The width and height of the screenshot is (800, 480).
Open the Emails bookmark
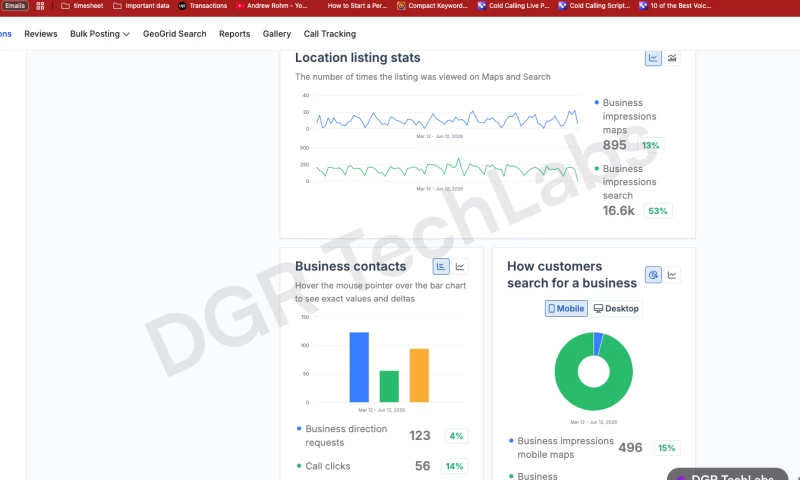[x=15, y=6]
